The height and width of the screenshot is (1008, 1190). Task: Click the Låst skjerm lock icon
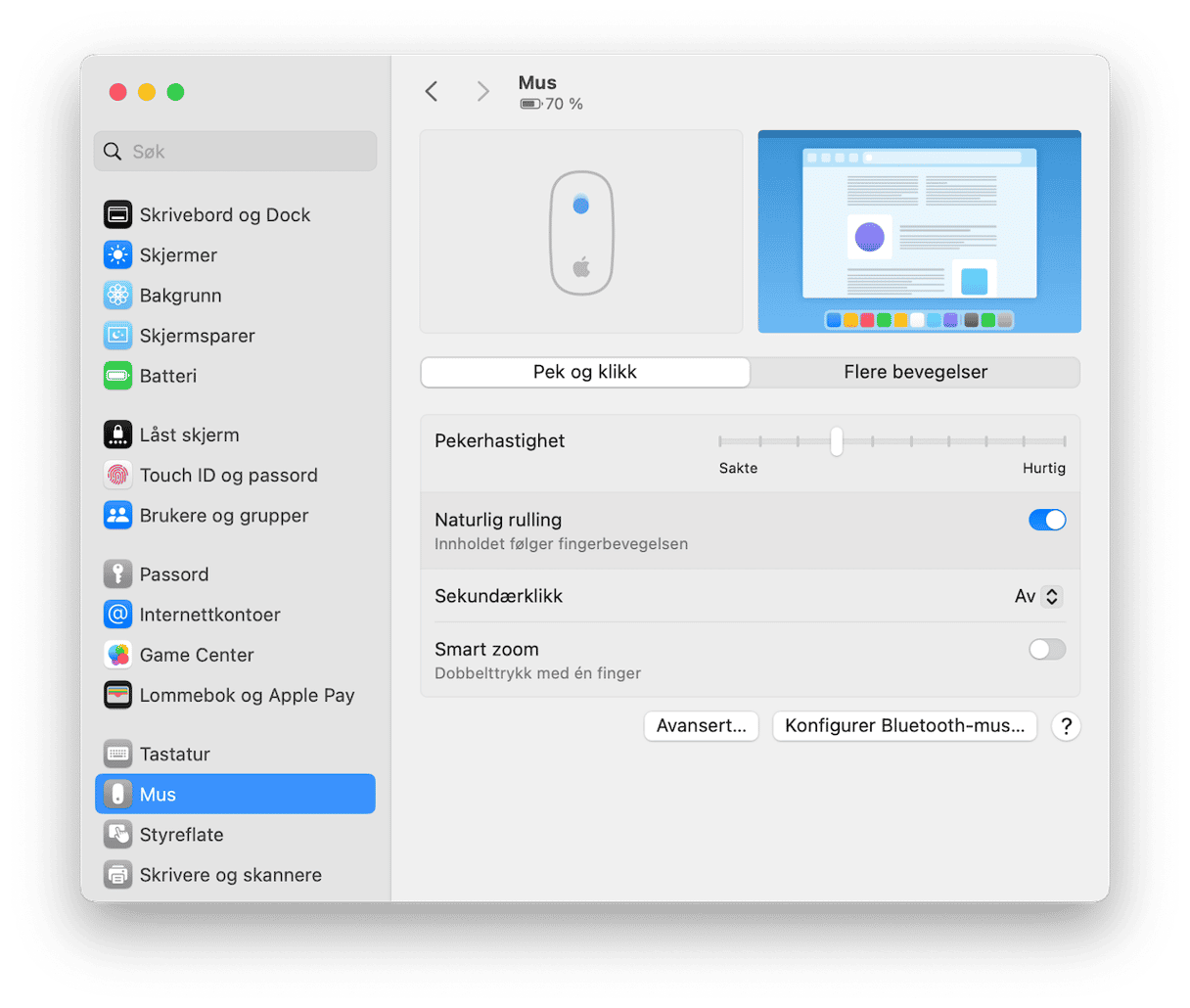117,435
